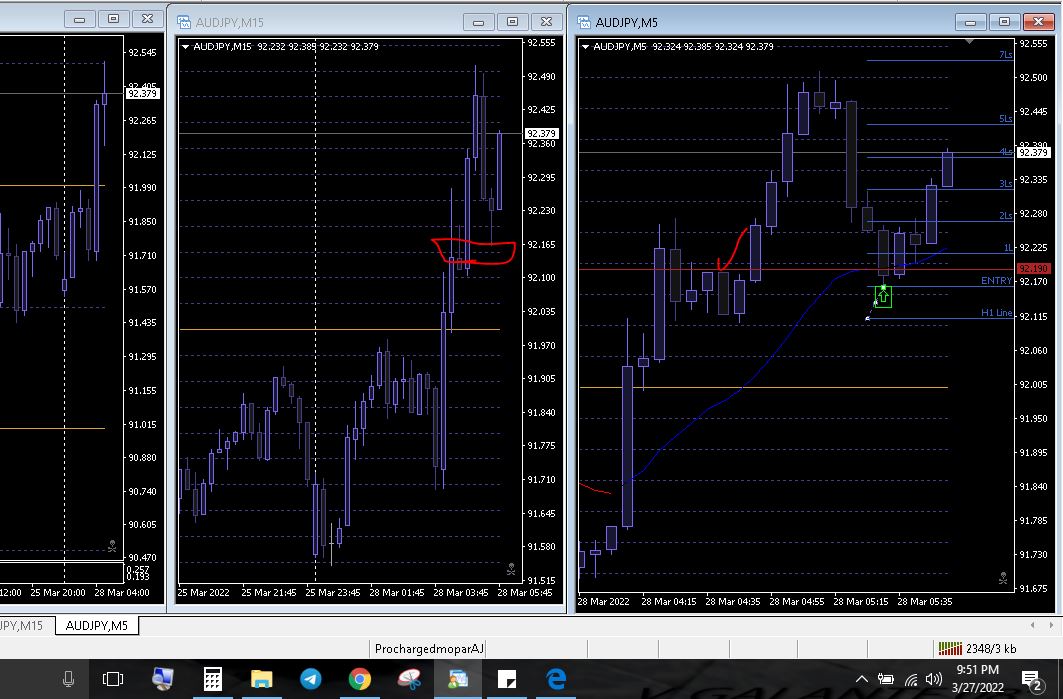1063x699 pixels.
Task: Select the orange horizontal line in the M15 chart
Action: click(x=339, y=329)
